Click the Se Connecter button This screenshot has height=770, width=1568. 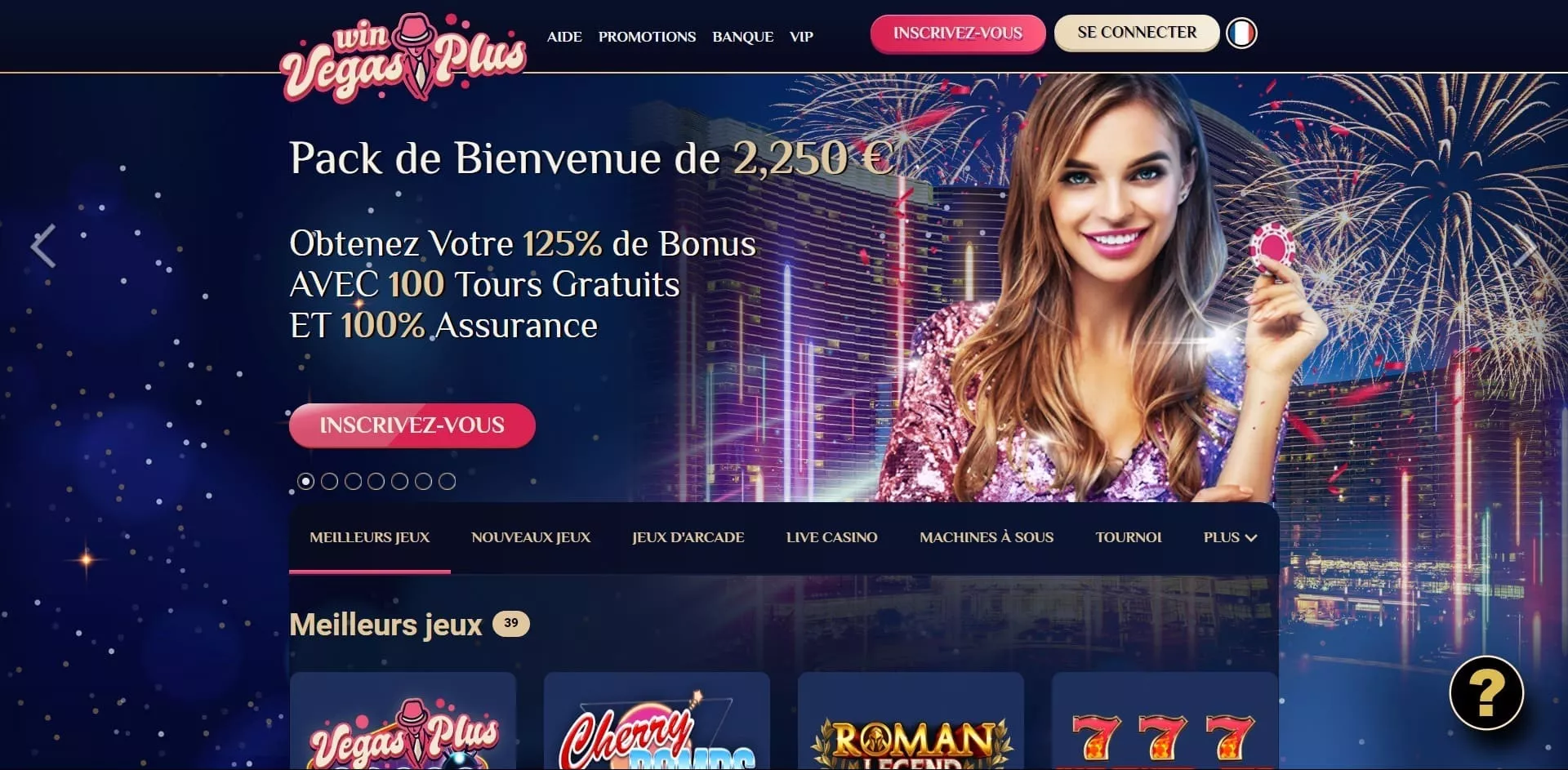(1137, 33)
